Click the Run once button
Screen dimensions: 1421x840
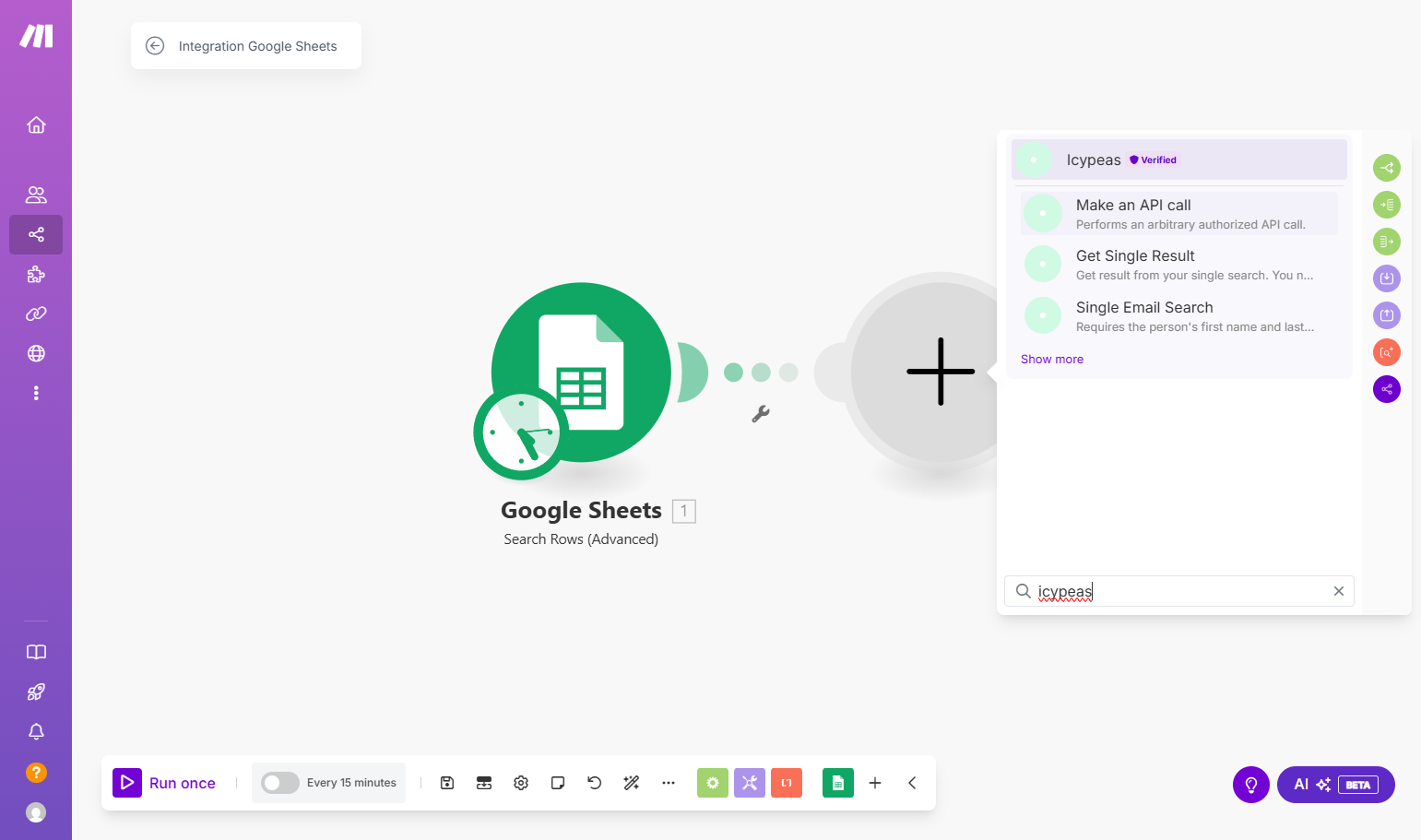pos(164,783)
